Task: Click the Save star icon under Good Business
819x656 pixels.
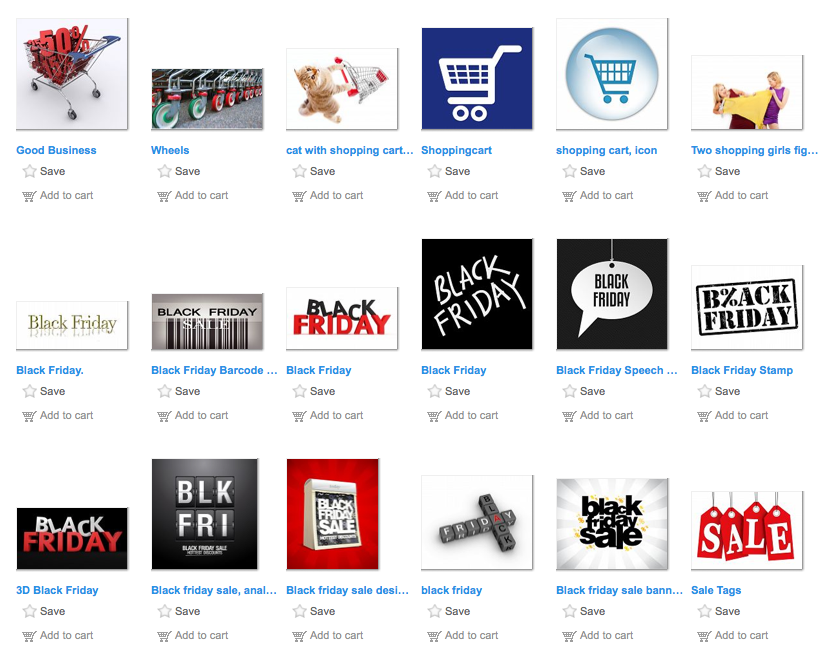Action: 30,171
